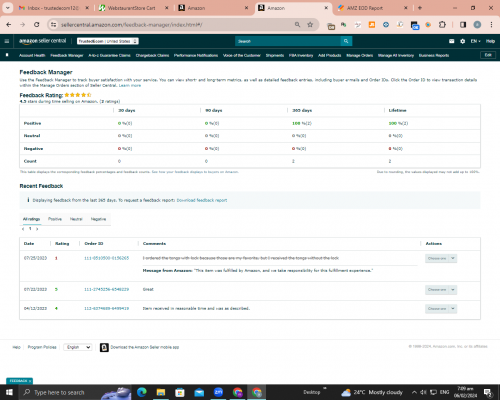
Task: Click the Program Policies footer link
Action: pos(42,347)
